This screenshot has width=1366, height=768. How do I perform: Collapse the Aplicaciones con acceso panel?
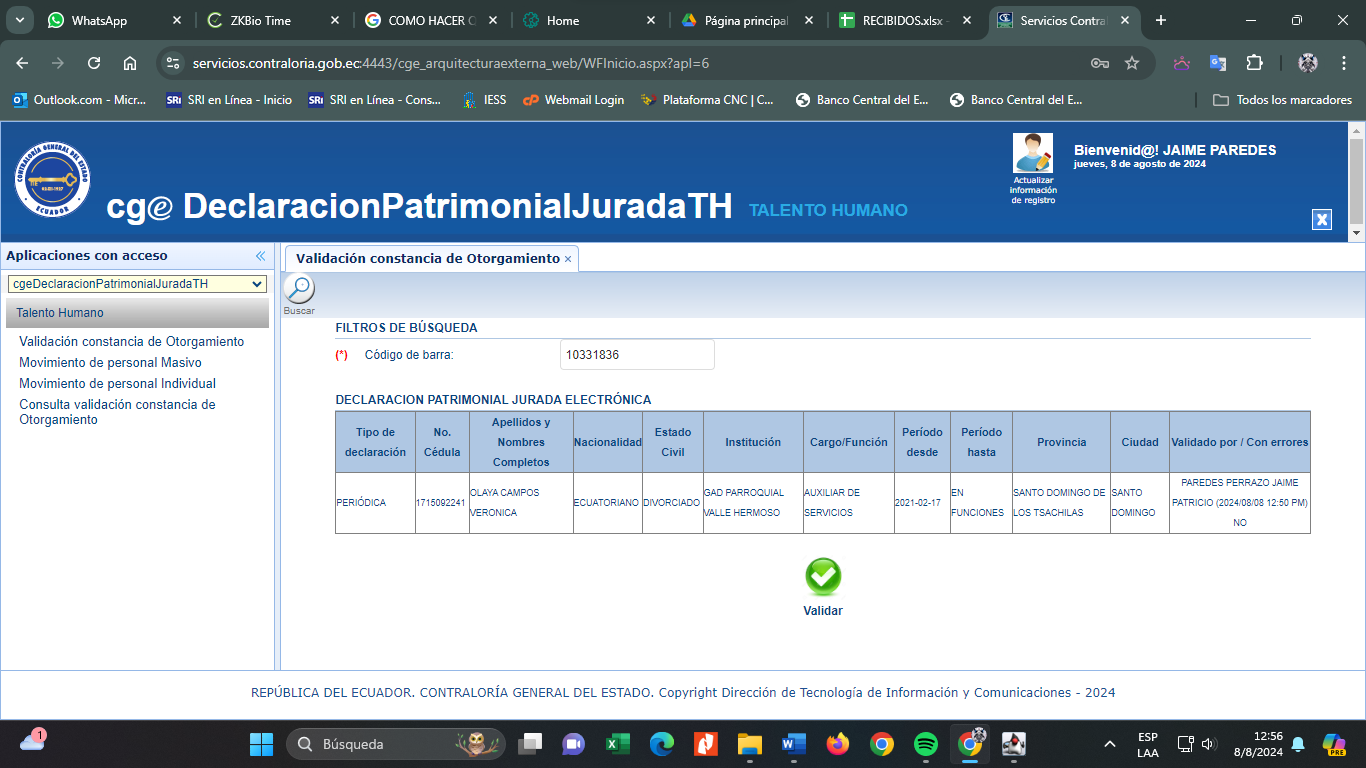(260, 256)
